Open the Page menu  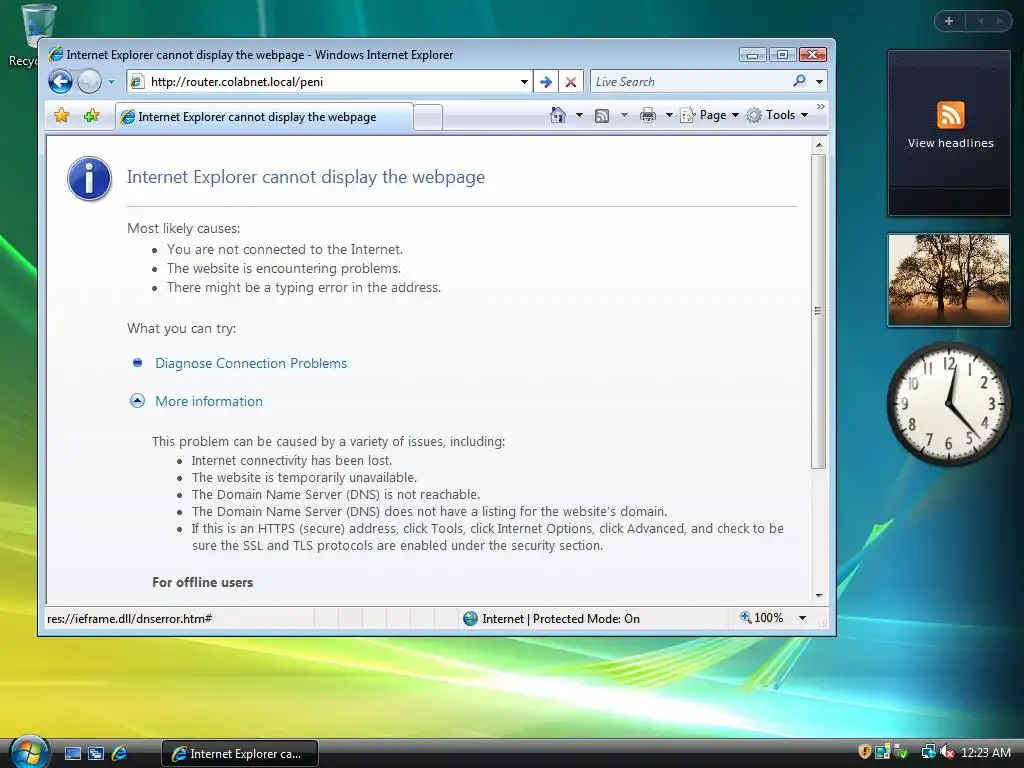pyautogui.click(x=710, y=115)
